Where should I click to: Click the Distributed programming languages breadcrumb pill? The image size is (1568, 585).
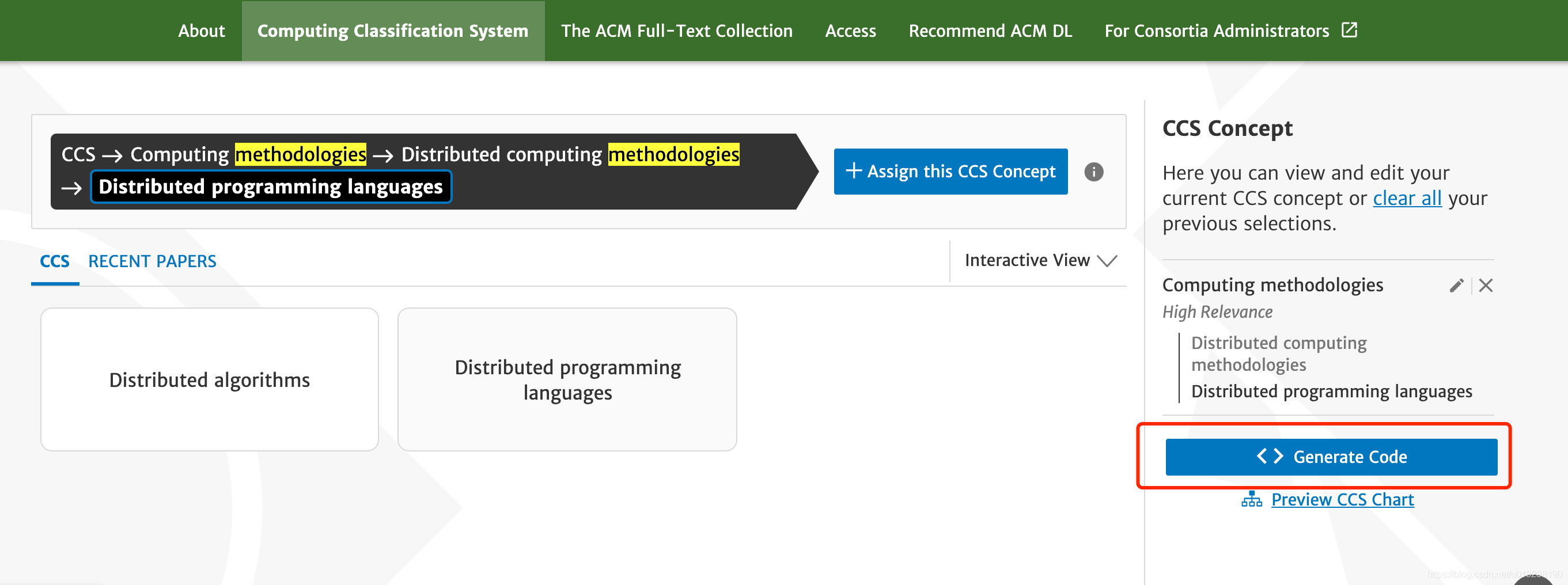[x=270, y=187]
